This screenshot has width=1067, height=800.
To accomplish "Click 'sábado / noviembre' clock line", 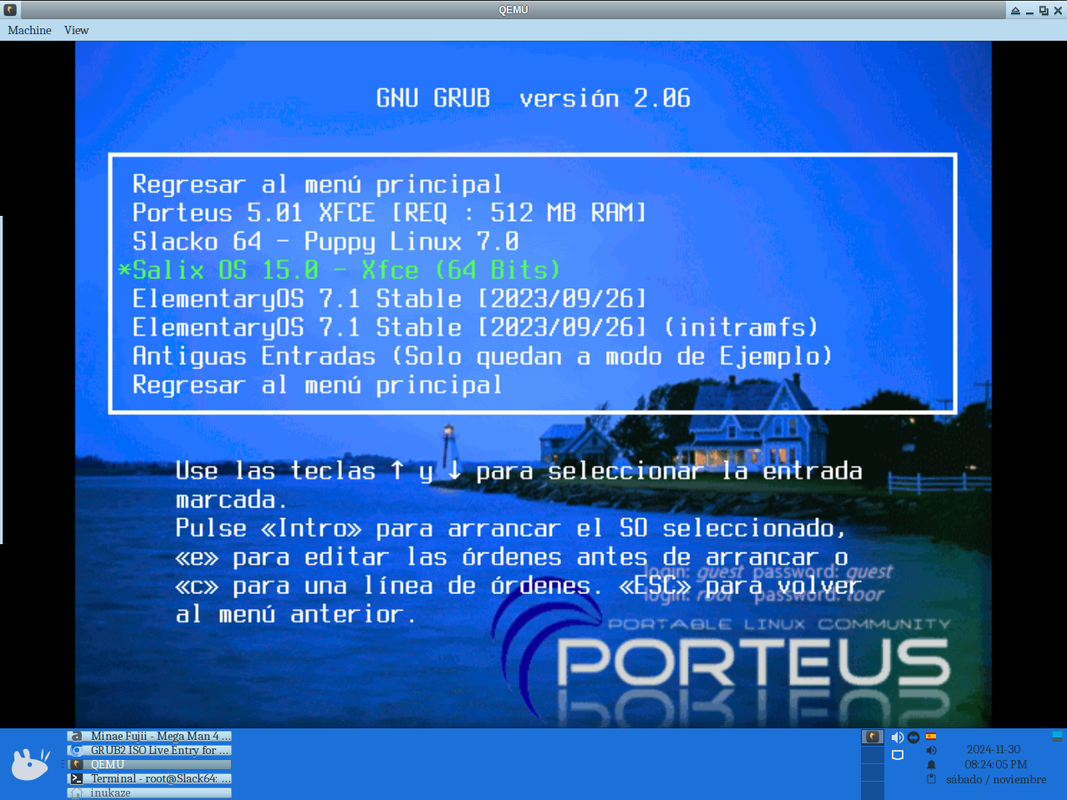I will [x=996, y=780].
